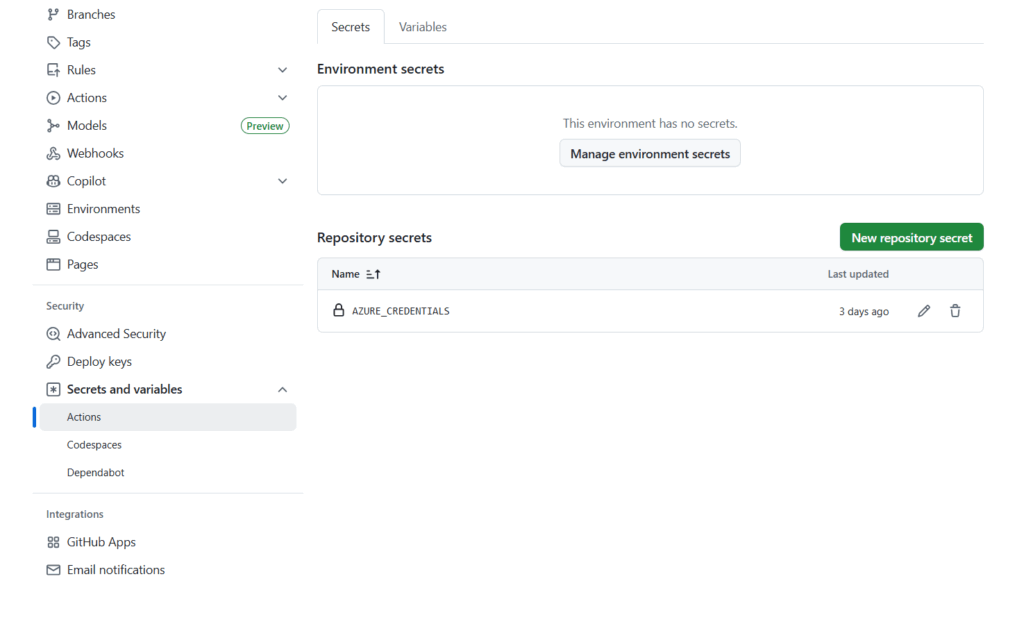Click the Tags label icon
This screenshot has width=1024, height=631.
[53, 42]
